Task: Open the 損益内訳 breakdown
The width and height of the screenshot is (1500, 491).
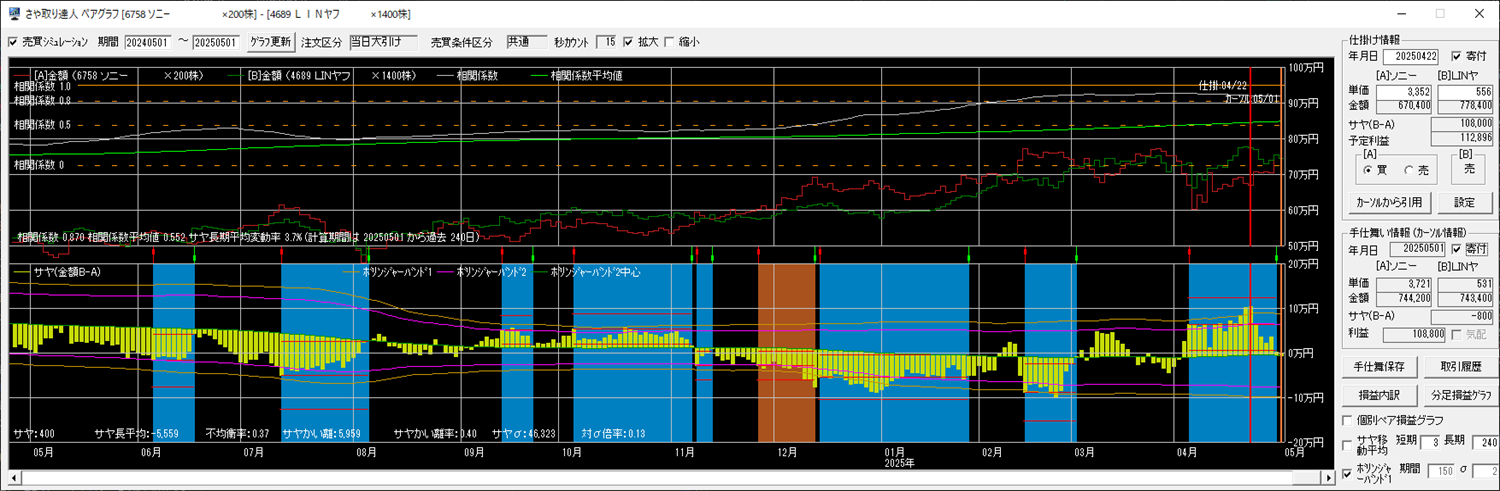Action: pyautogui.click(x=1378, y=394)
